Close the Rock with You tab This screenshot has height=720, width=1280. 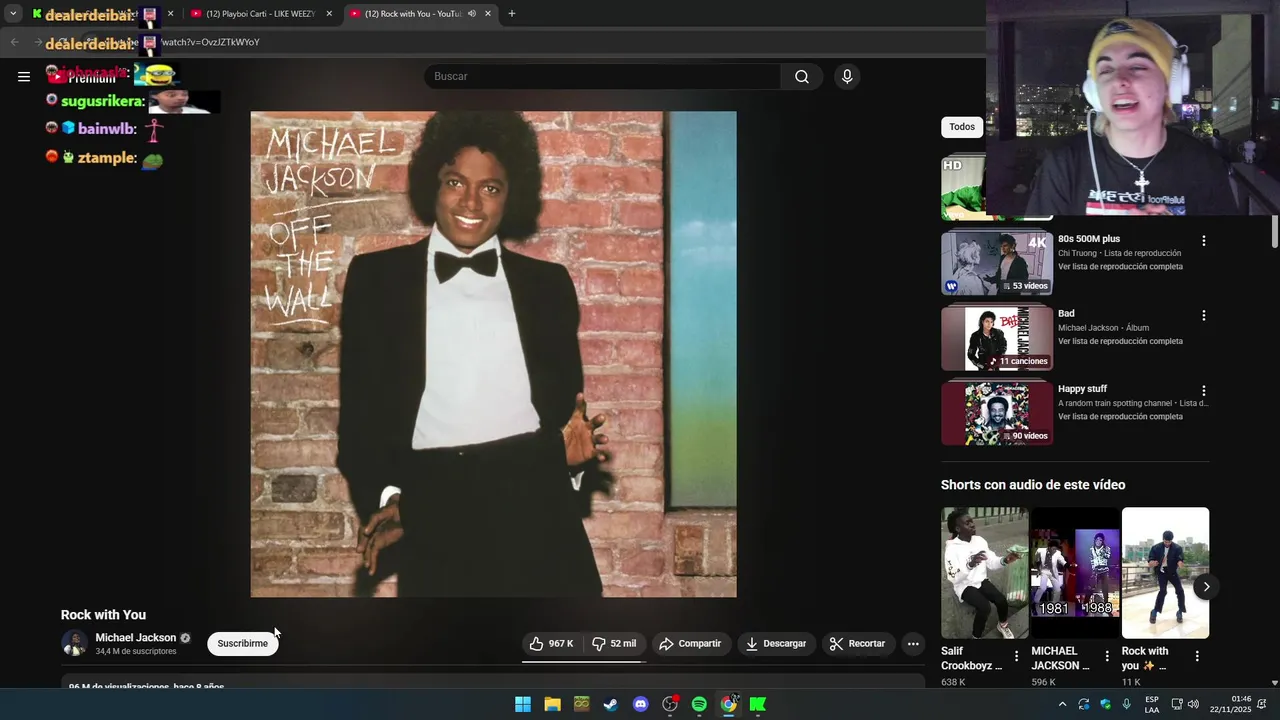click(x=488, y=14)
